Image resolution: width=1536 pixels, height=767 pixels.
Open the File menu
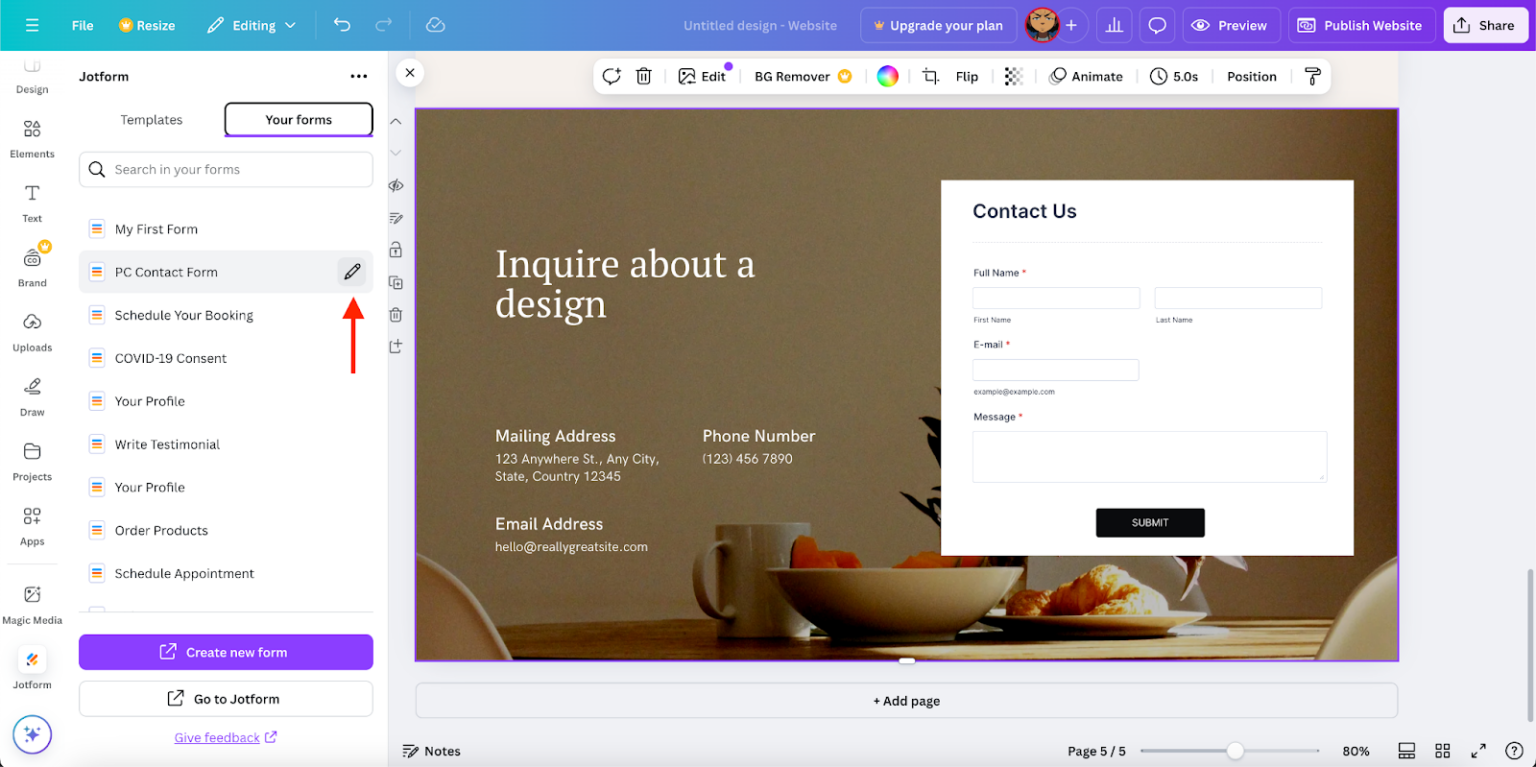tap(82, 25)
